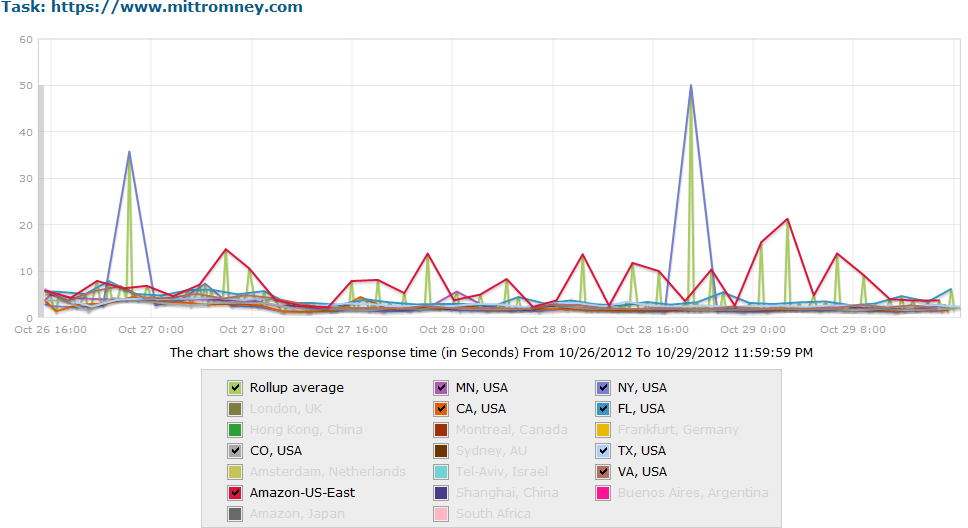Click the Amazon-US-East legend label
The width and height of the screenshot is (968, 528).
[x=302, y=493]
